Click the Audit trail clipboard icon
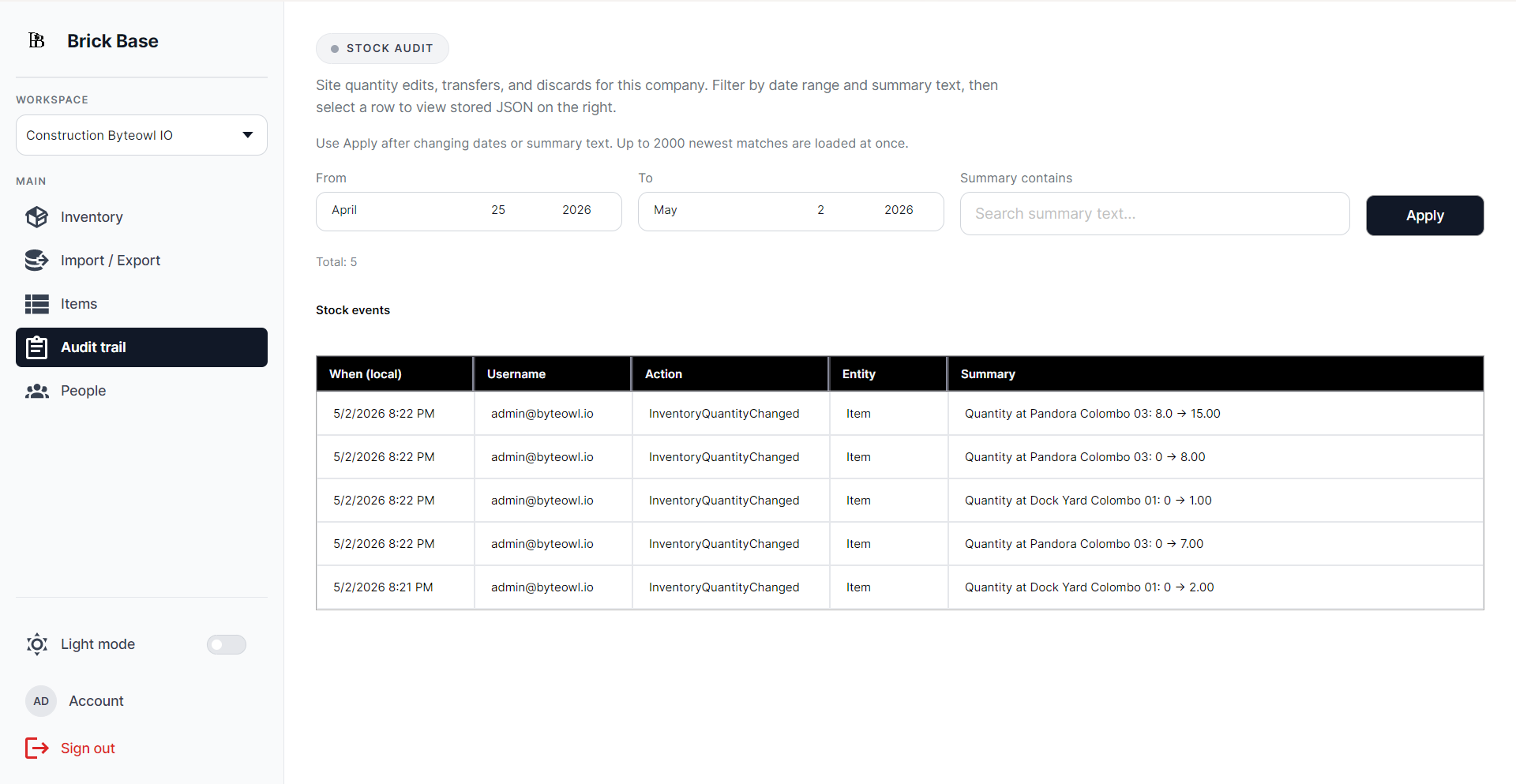 [36, 347]
